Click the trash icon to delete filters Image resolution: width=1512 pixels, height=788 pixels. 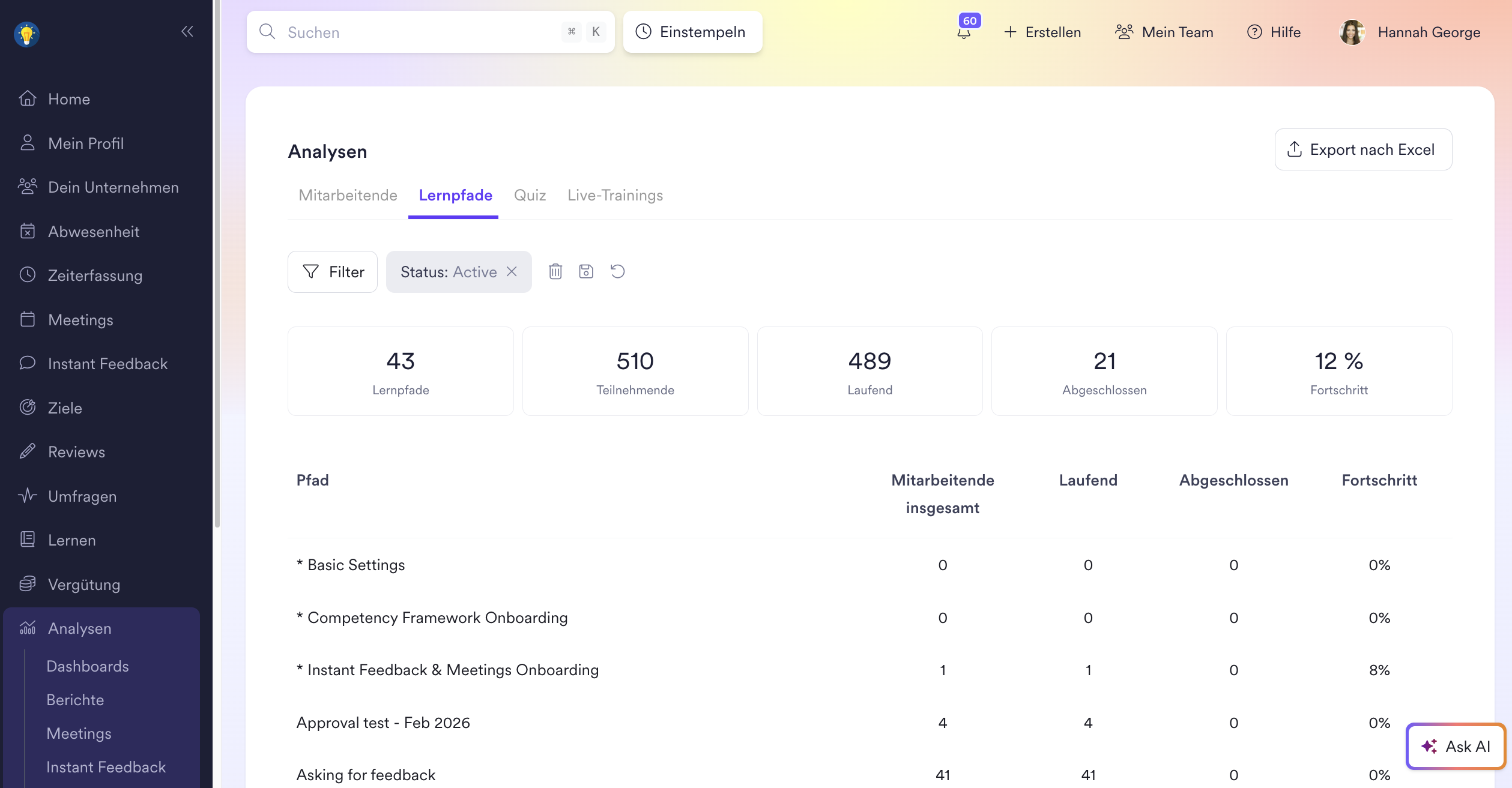(x=555, y=272)
